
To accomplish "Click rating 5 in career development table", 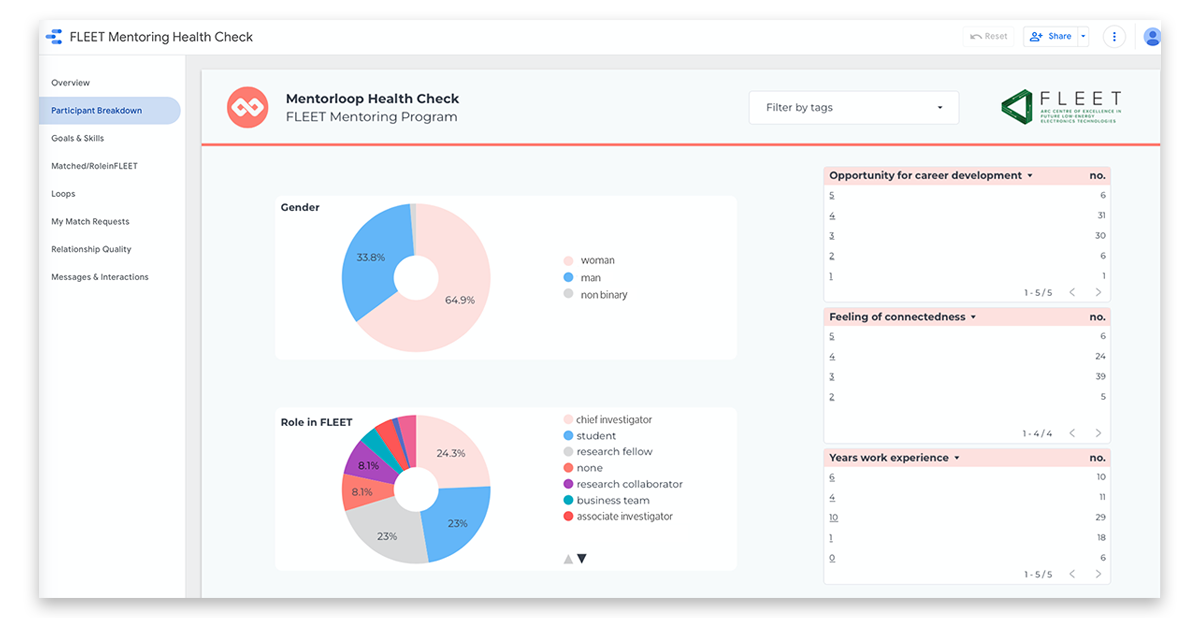I will [832, 196].
